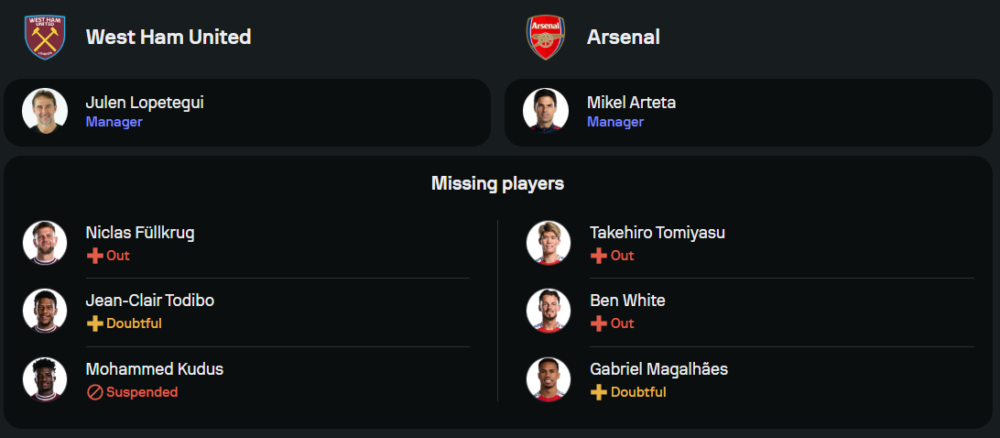
Task: Click the yellow doubtful cross under Jean-Clair Todibo
Action: [x=94, y=324]
